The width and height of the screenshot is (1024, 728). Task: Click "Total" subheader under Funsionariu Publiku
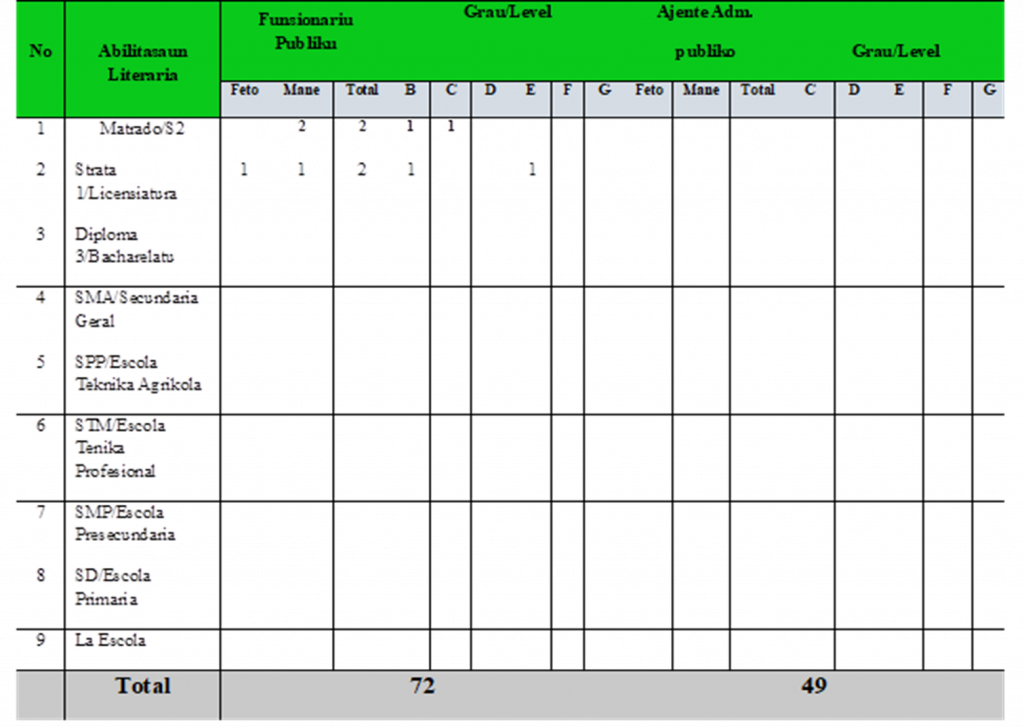coord(361,90)
